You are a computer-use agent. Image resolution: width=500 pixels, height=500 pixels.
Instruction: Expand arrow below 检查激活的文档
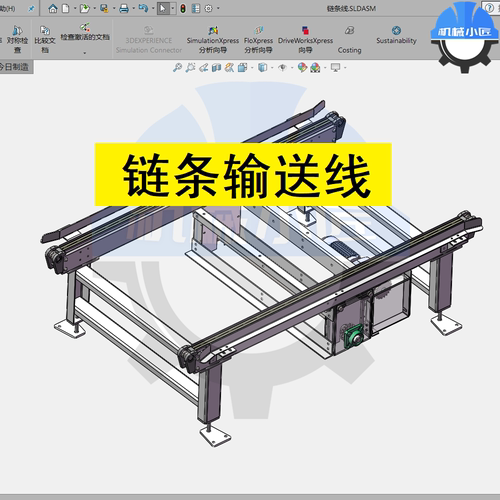click(x=85, y=53)
